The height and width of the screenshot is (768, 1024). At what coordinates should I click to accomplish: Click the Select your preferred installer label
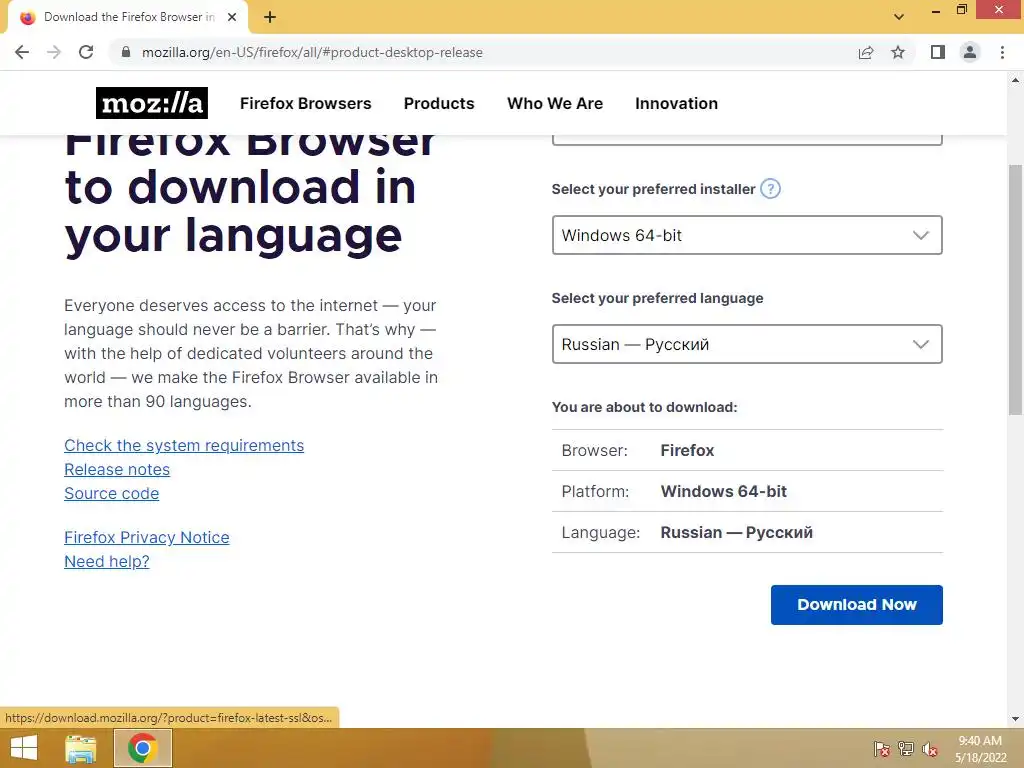(653, 189)
